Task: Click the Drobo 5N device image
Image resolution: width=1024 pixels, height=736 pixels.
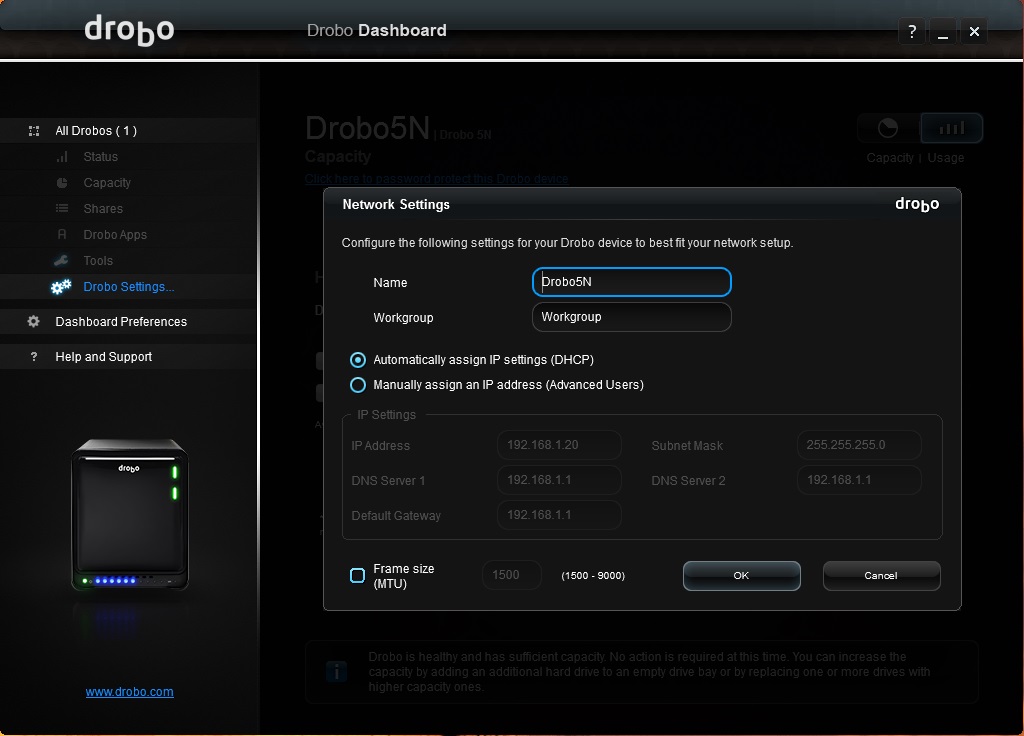Action: coord(130,515)
